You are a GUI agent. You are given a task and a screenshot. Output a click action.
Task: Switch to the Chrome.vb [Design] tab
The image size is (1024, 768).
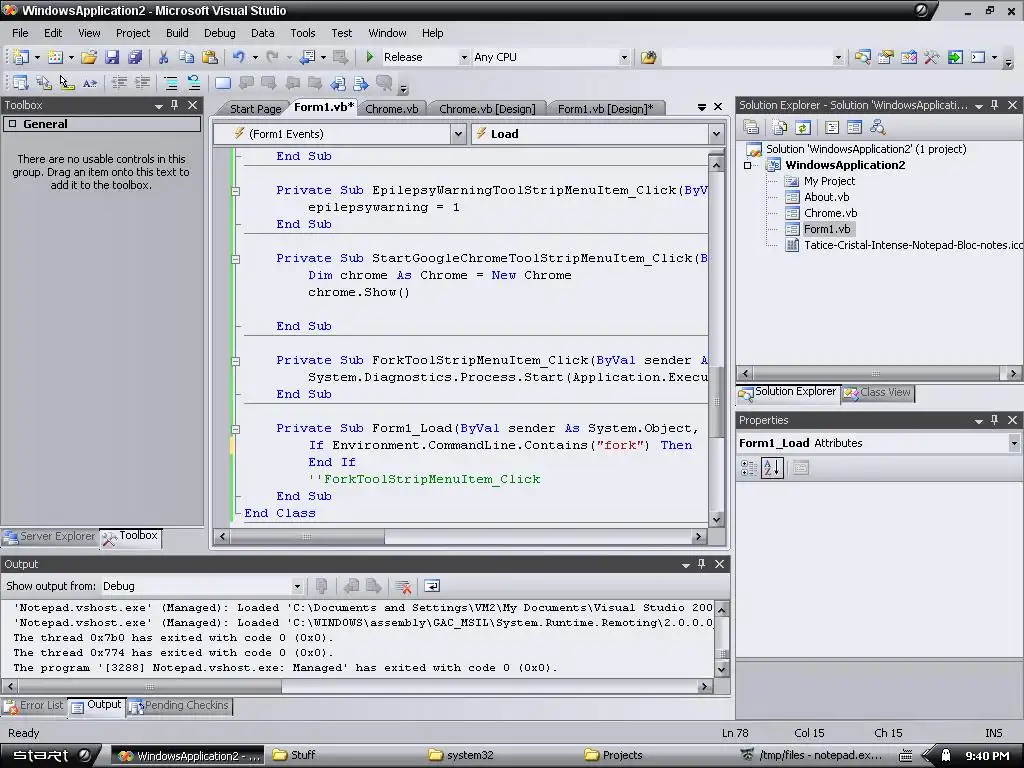point(487,108)
